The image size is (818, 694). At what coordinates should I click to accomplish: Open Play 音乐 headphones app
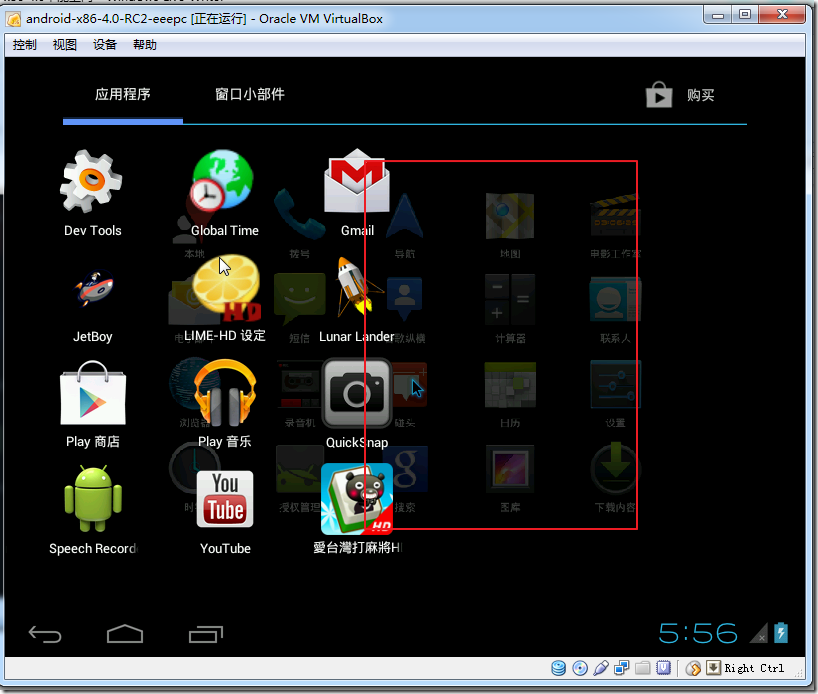[x=225, y=392]
